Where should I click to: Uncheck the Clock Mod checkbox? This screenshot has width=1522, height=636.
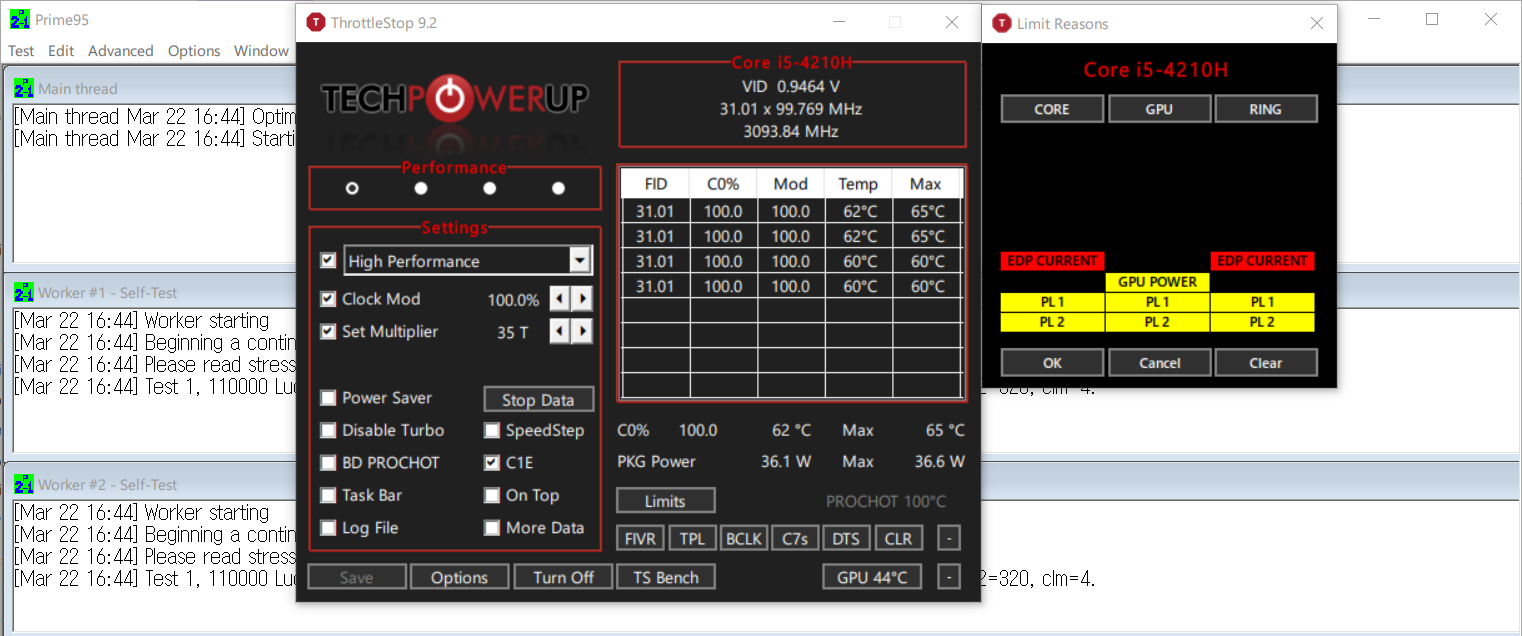[x=328, y=299]
